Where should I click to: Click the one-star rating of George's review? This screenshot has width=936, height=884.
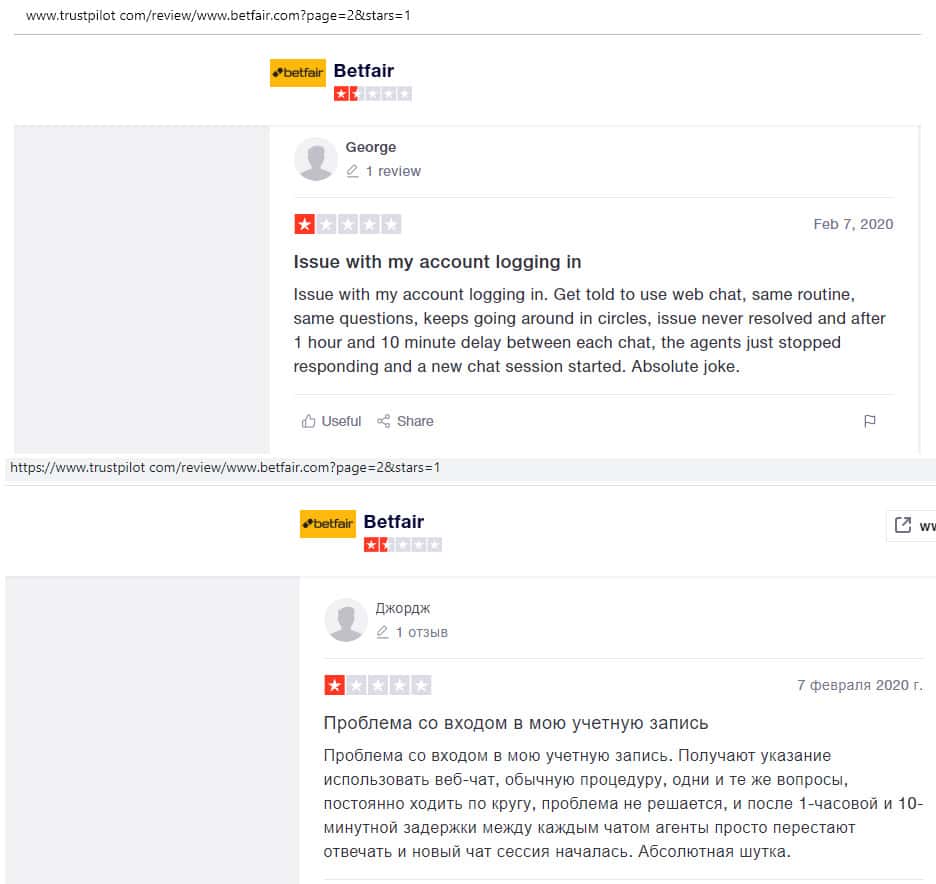click(x=347, y=224)
